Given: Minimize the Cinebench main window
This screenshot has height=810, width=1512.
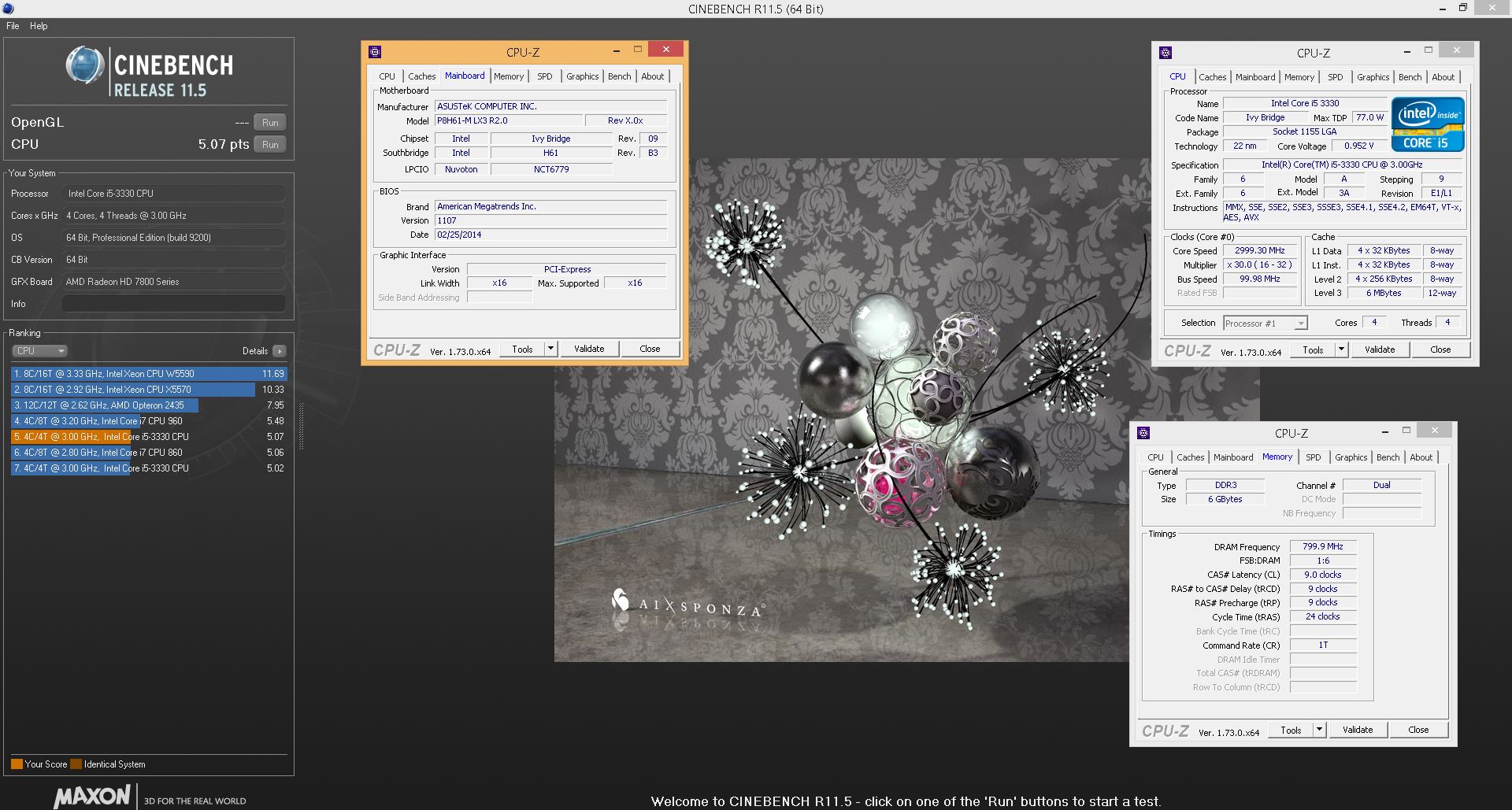Looking at the screenshot, I should click(1443, 9).
